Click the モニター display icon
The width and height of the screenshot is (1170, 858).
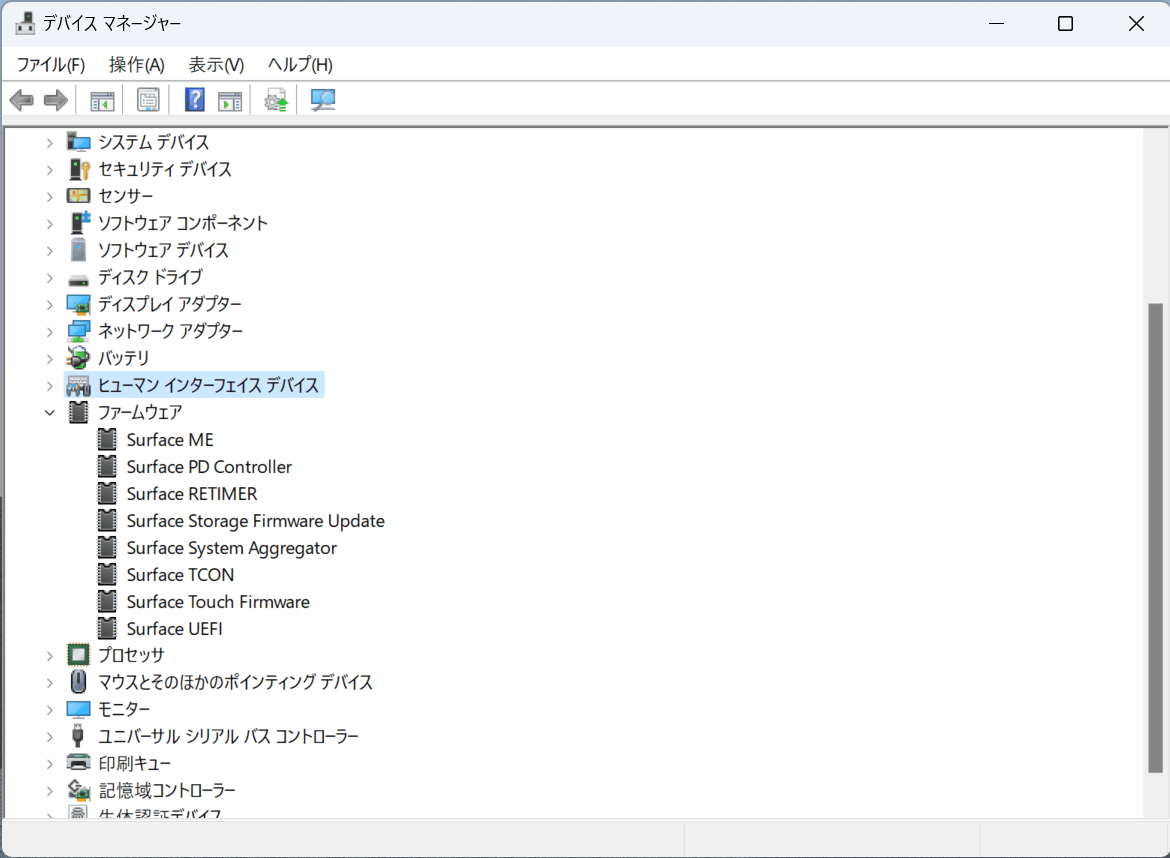(78, 710)
